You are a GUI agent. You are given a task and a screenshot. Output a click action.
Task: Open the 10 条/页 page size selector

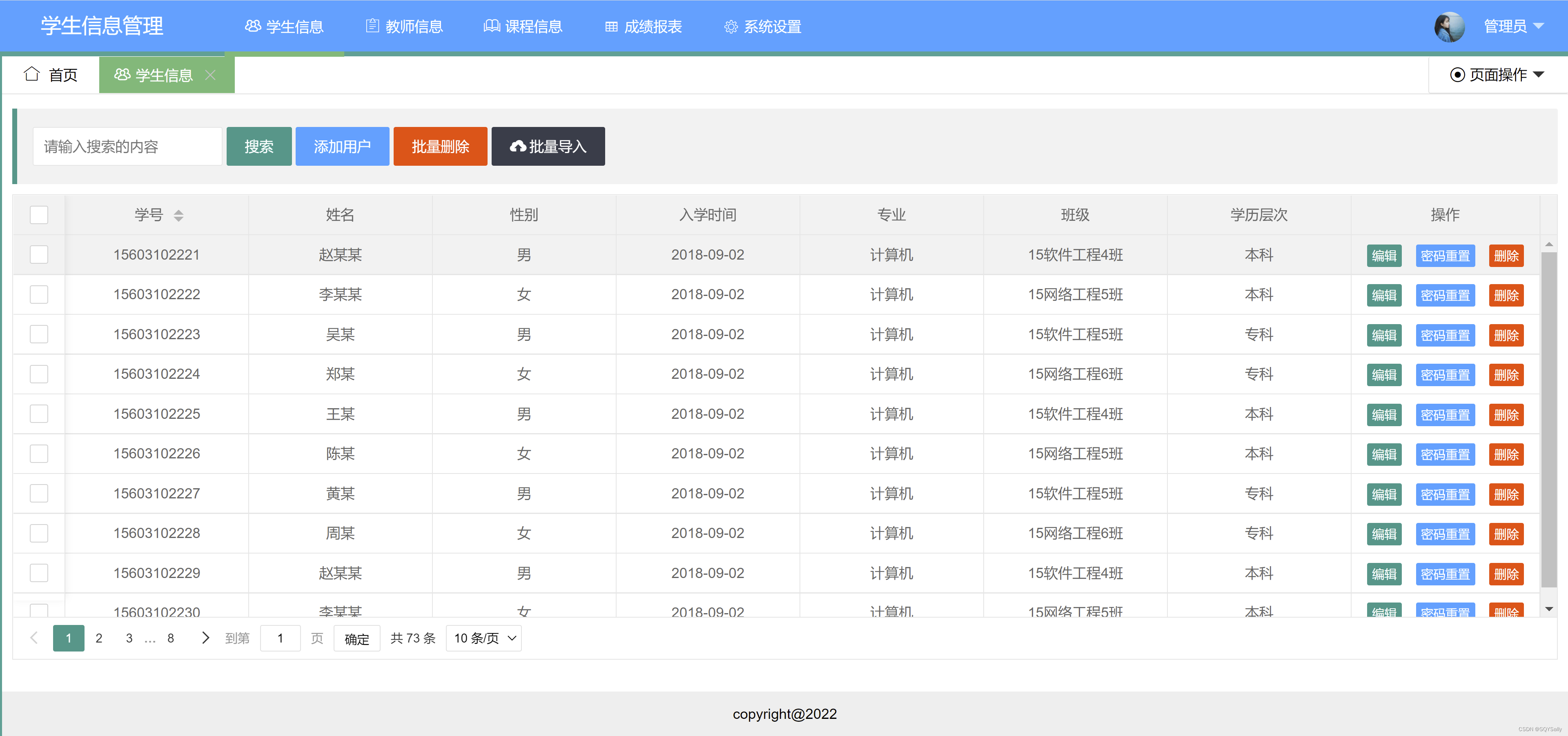[x=484, y=638]
